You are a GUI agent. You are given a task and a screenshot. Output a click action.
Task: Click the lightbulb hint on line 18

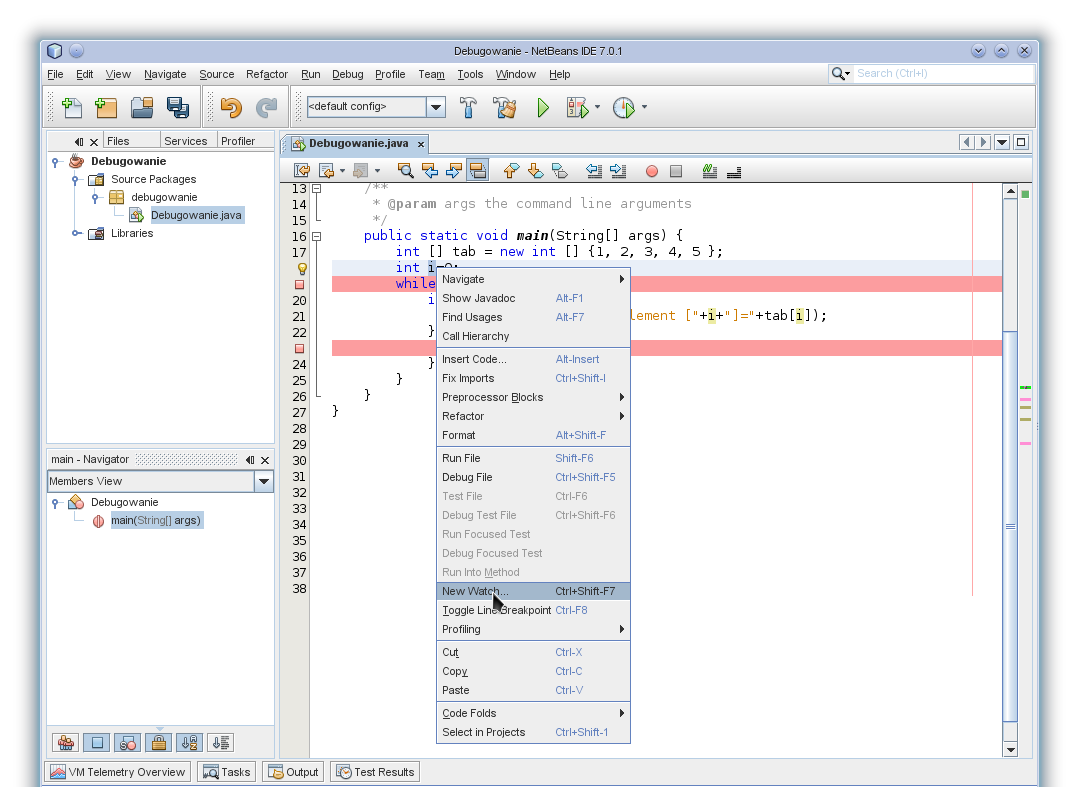(301, 268)
